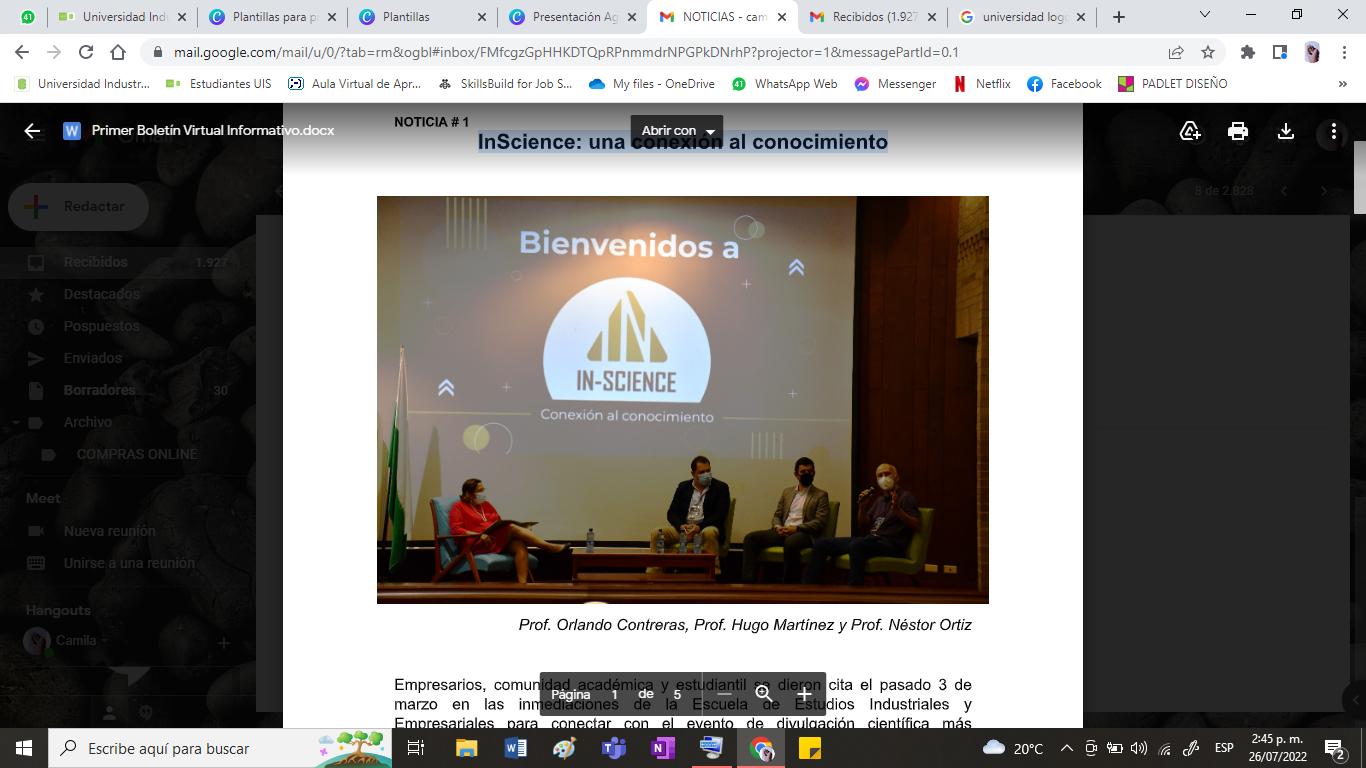Switch to Universidad Ind tab

tap(122, 17)
